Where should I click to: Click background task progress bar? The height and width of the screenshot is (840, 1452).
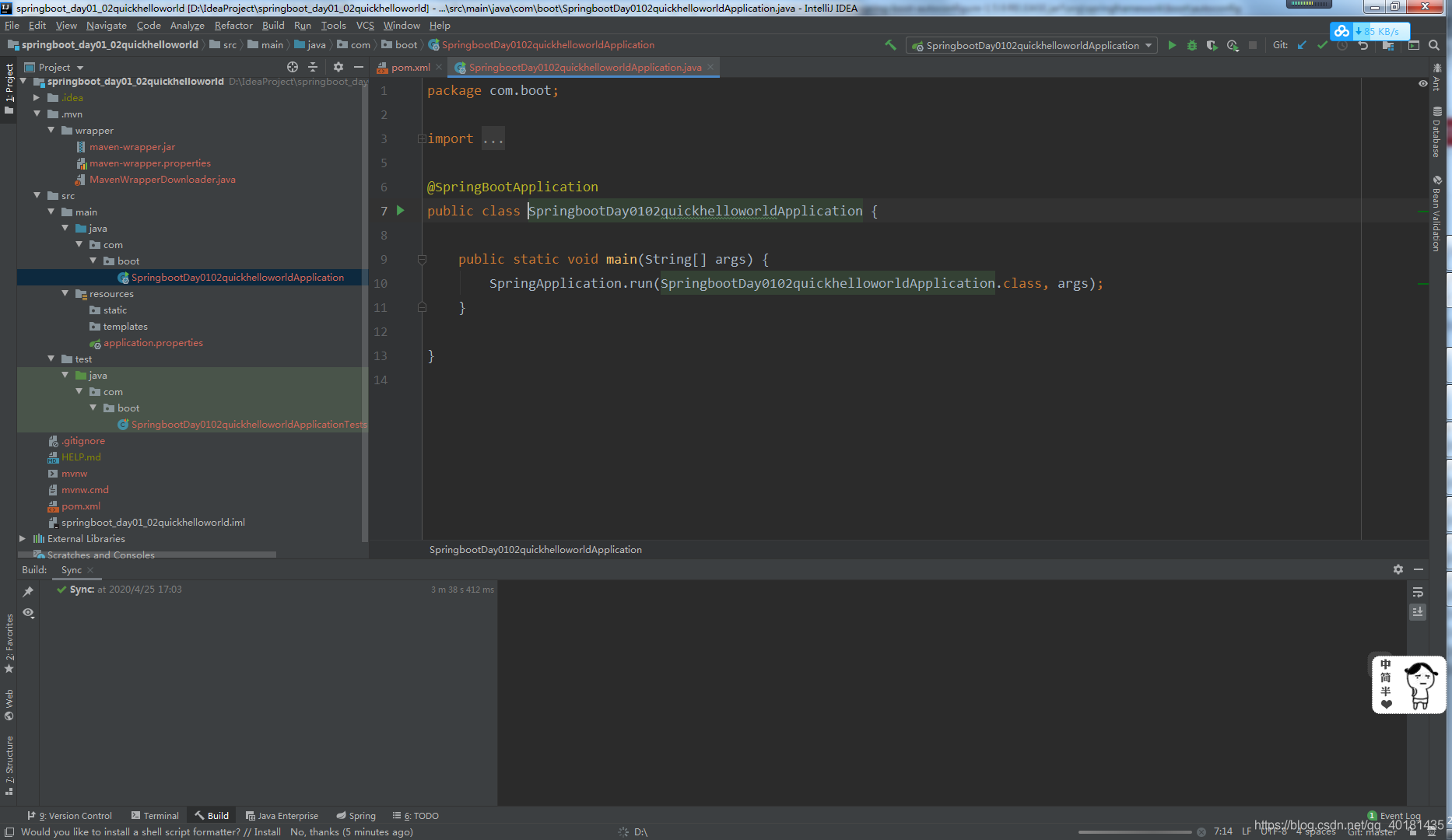(1135, 832)
